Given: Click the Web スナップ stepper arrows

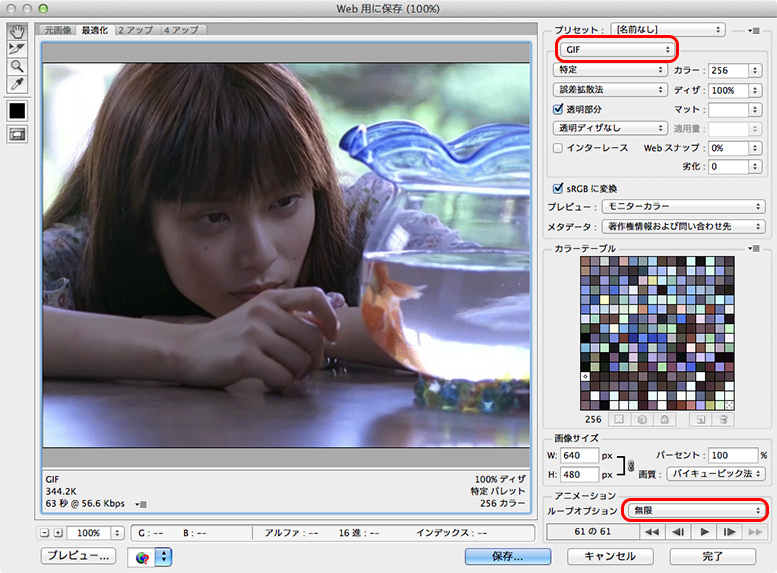Looking at the screenshot, I should pos(755,148).
